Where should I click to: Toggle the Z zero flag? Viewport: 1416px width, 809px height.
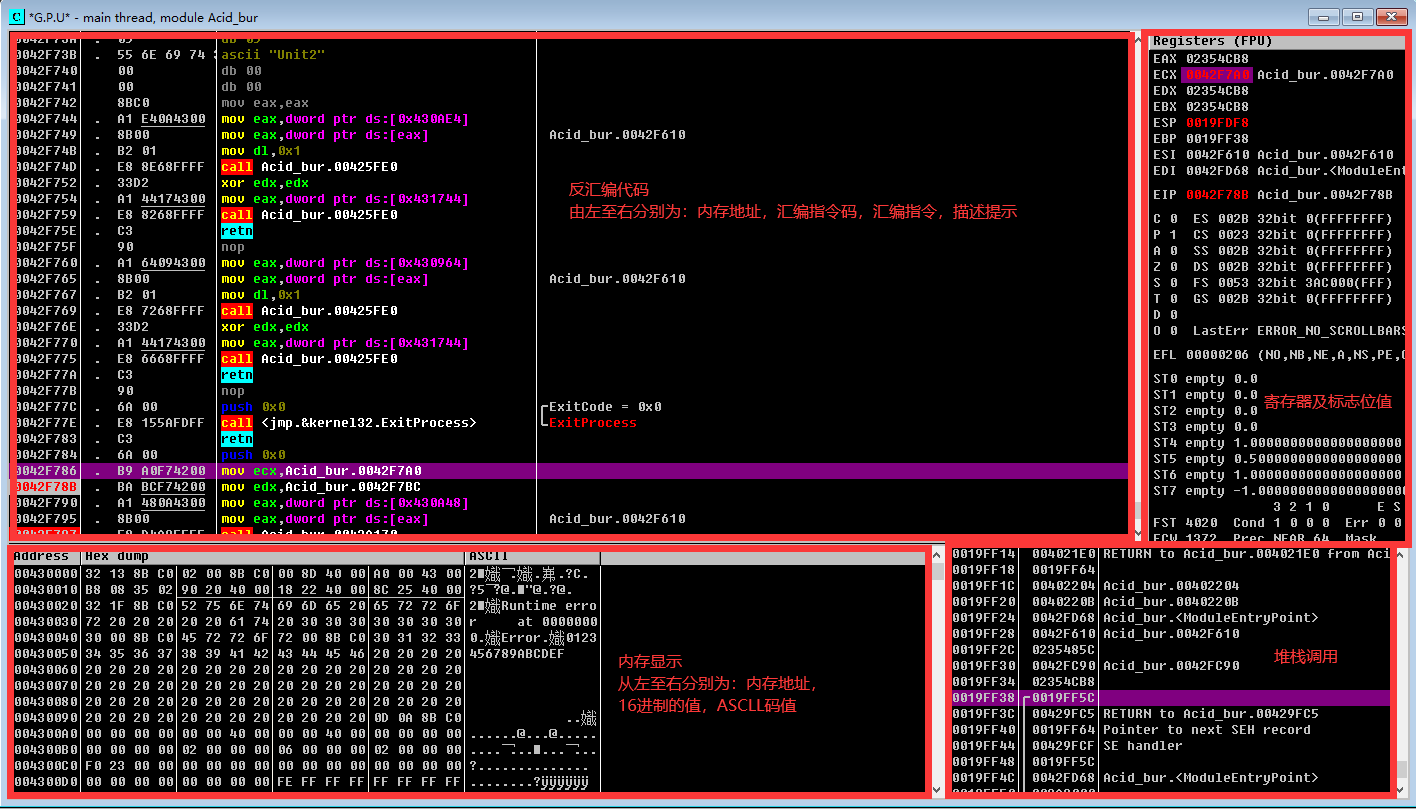click(1161, 266)
